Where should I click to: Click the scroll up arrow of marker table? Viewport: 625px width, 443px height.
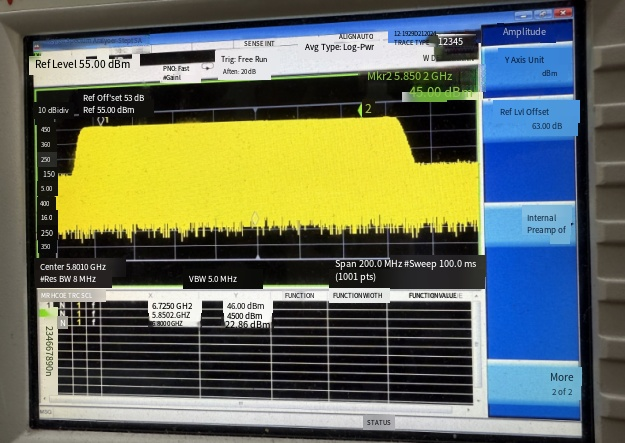pyautogui.click(x=476, y=295)
